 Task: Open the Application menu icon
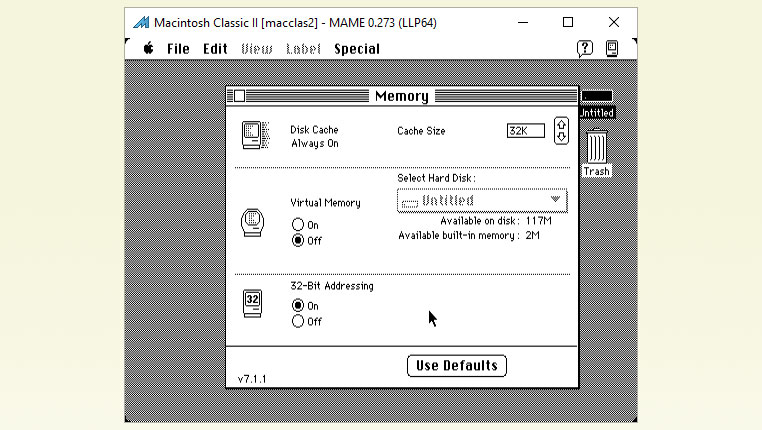point(612,48)
